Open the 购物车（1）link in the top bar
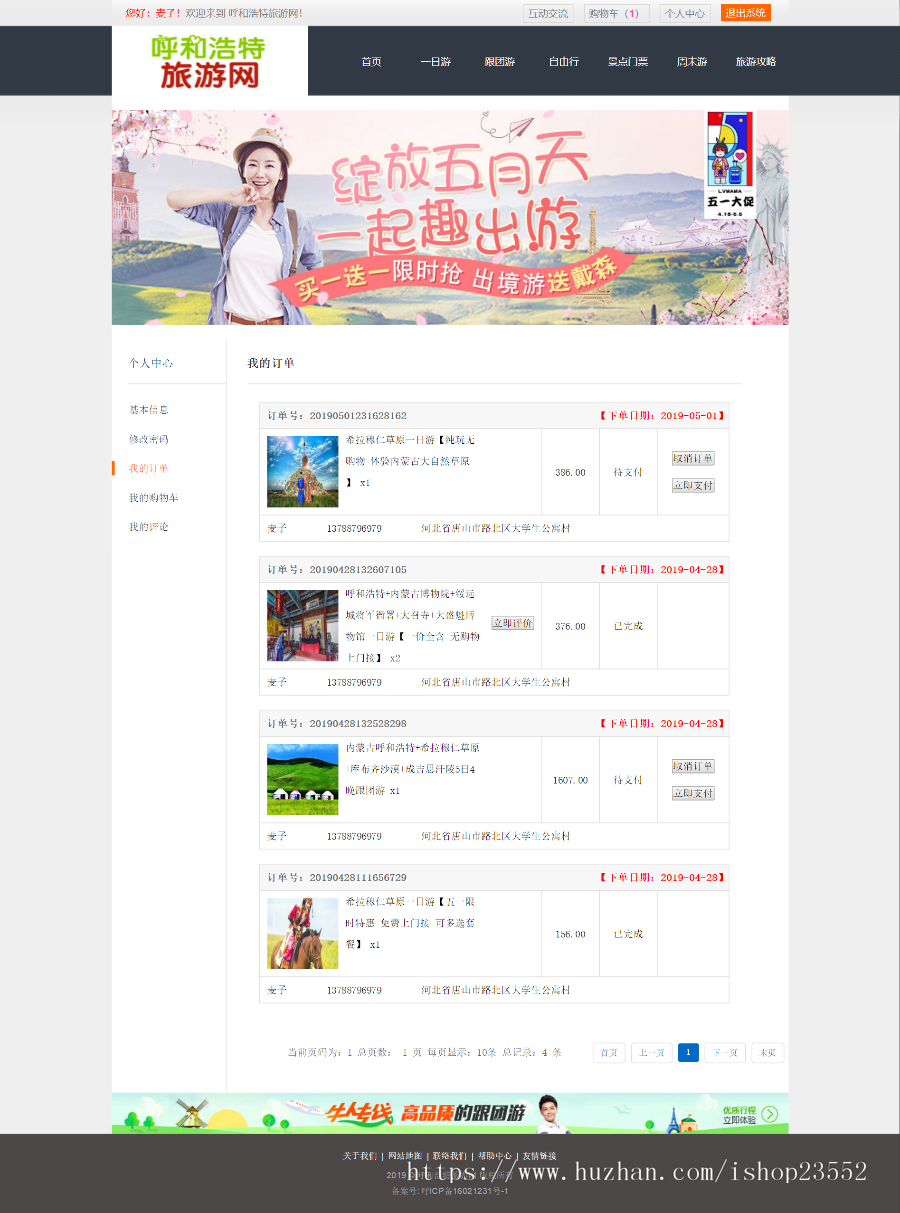Screen dimensions: 900x1213 pos(616,13)
